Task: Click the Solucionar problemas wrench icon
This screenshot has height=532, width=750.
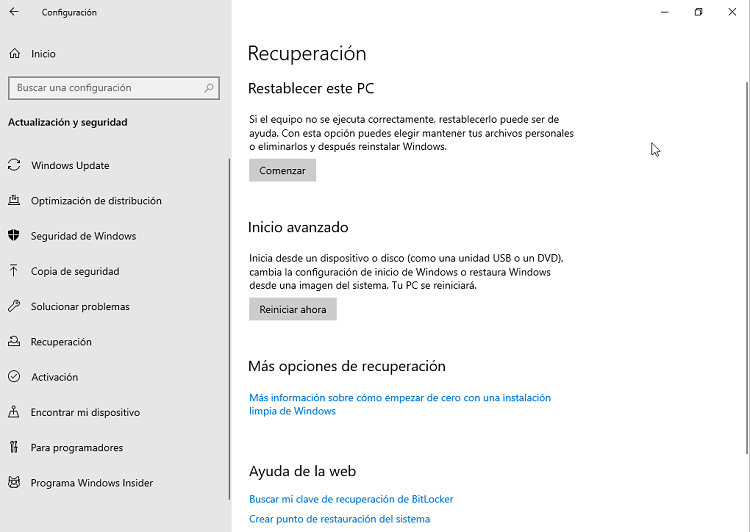Action: pos(14,307)
